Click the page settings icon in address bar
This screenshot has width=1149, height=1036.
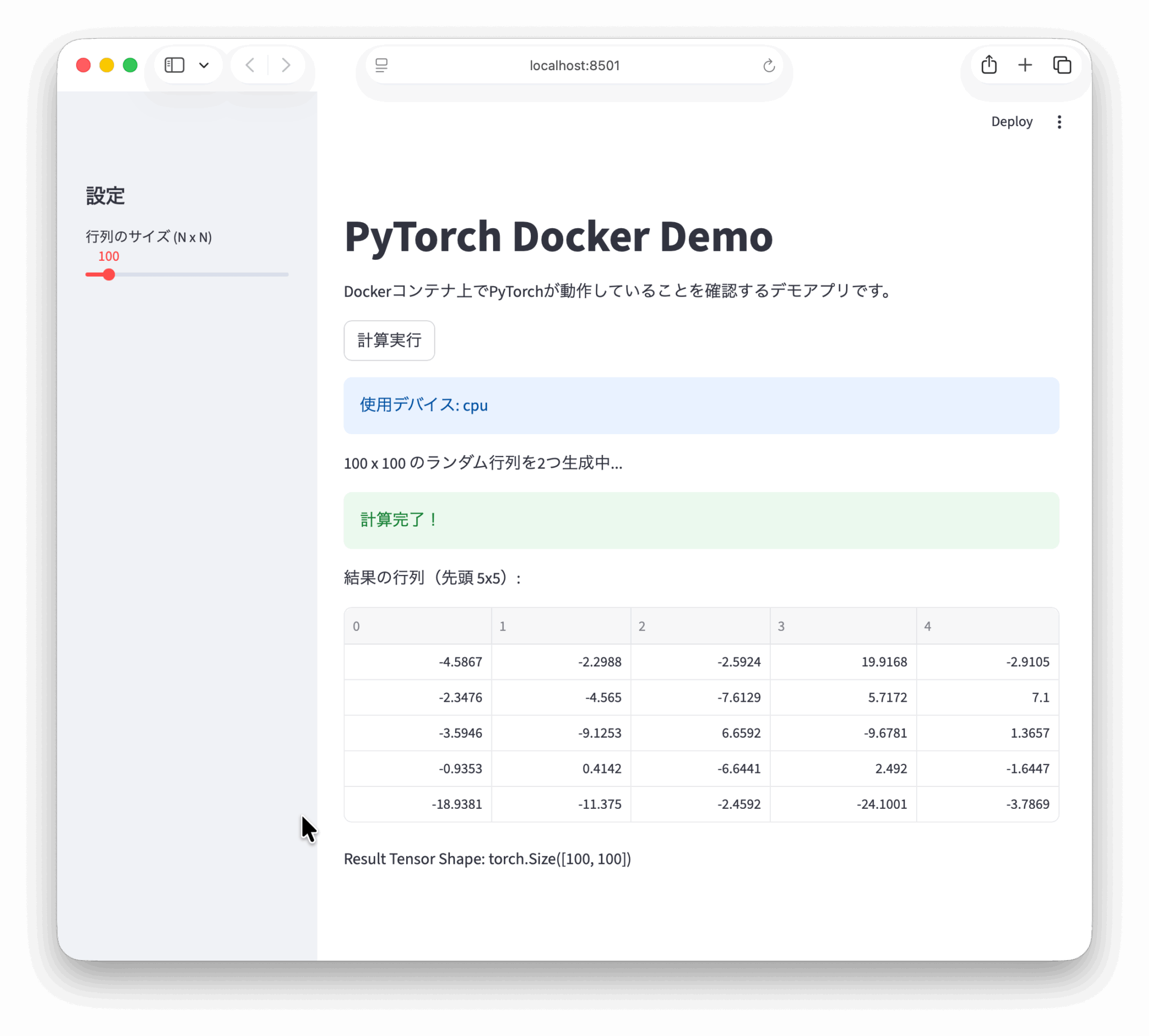click(x=381, y=66)
